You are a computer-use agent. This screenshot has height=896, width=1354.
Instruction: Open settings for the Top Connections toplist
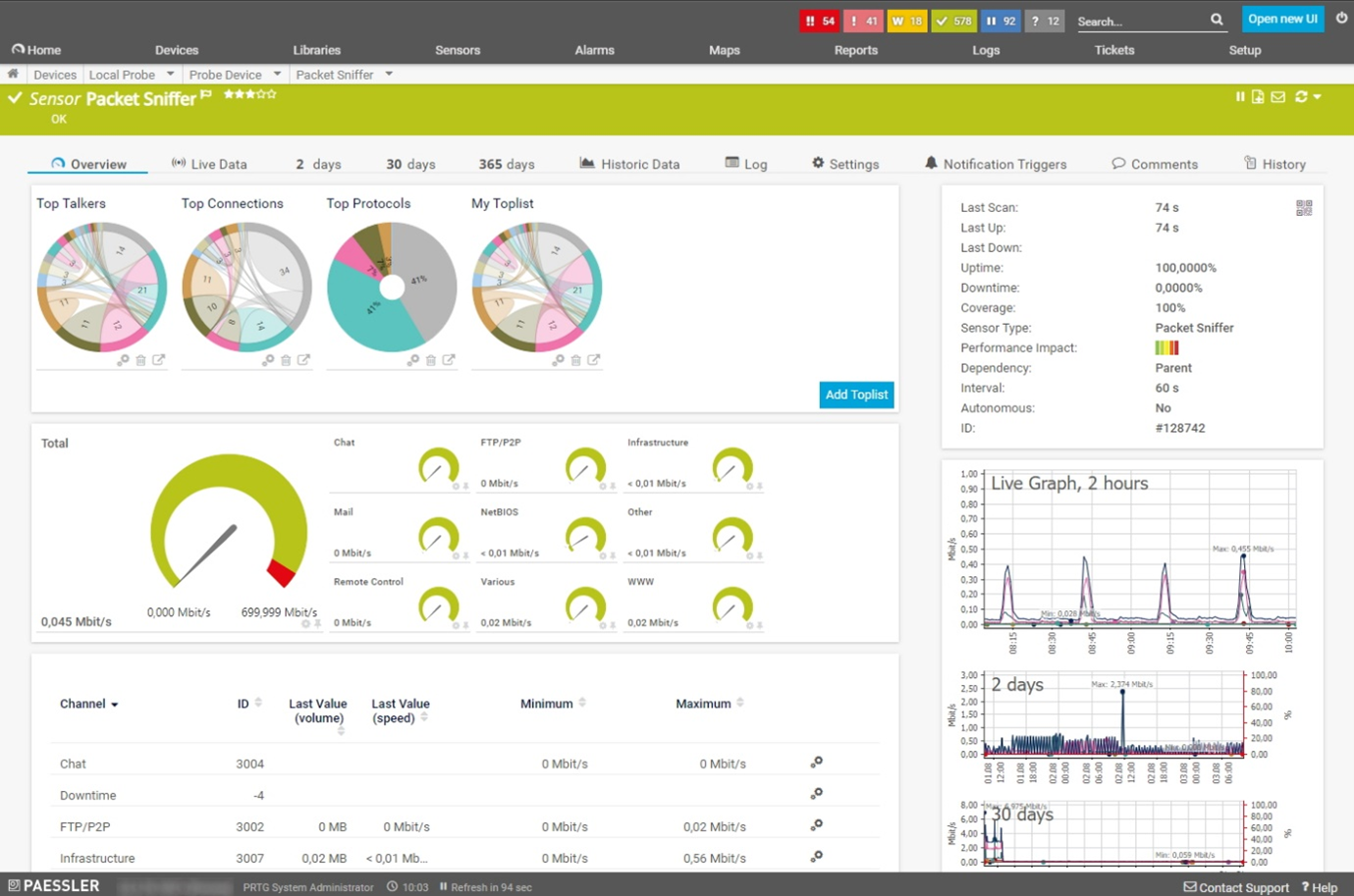click(266, 360)
